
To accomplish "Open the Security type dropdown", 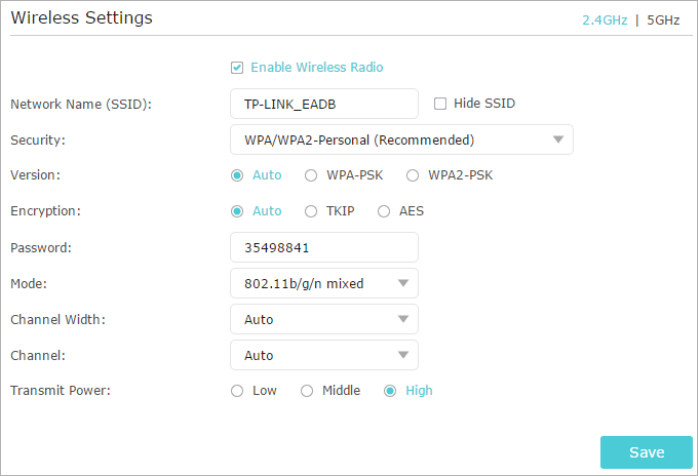I will click(x=401, y=139).
